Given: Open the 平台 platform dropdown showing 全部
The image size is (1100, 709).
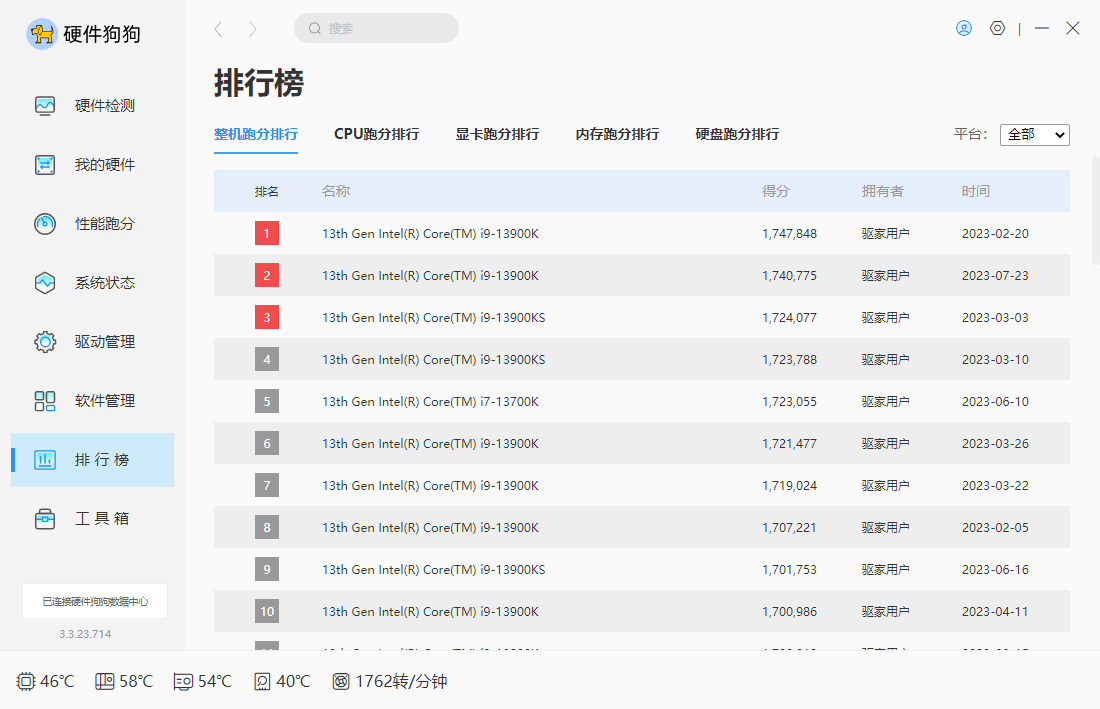Looking at the screenshot, I should (x=1034, y=134).
